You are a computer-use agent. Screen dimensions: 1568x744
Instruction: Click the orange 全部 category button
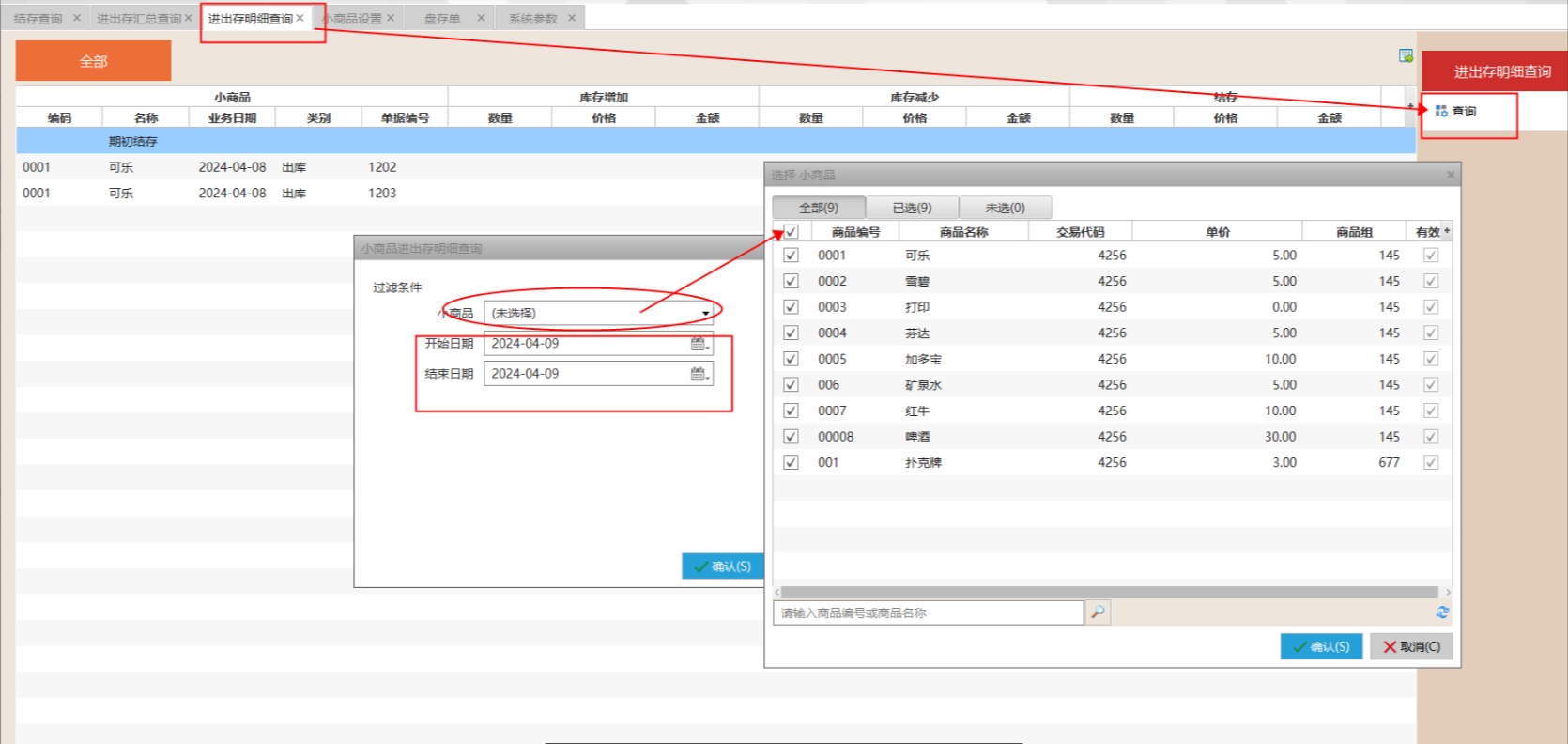click(93, 61)
